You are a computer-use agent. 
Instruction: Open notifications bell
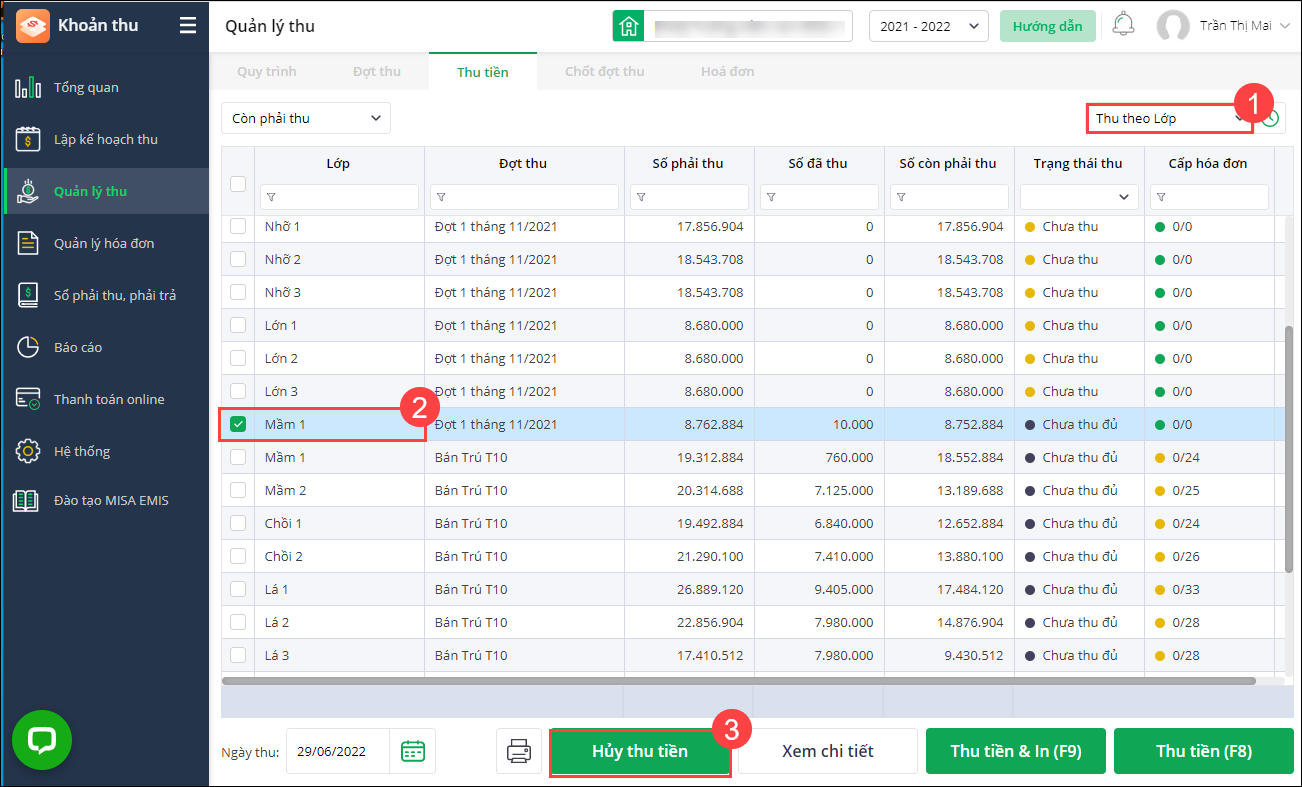[1124, 25]
